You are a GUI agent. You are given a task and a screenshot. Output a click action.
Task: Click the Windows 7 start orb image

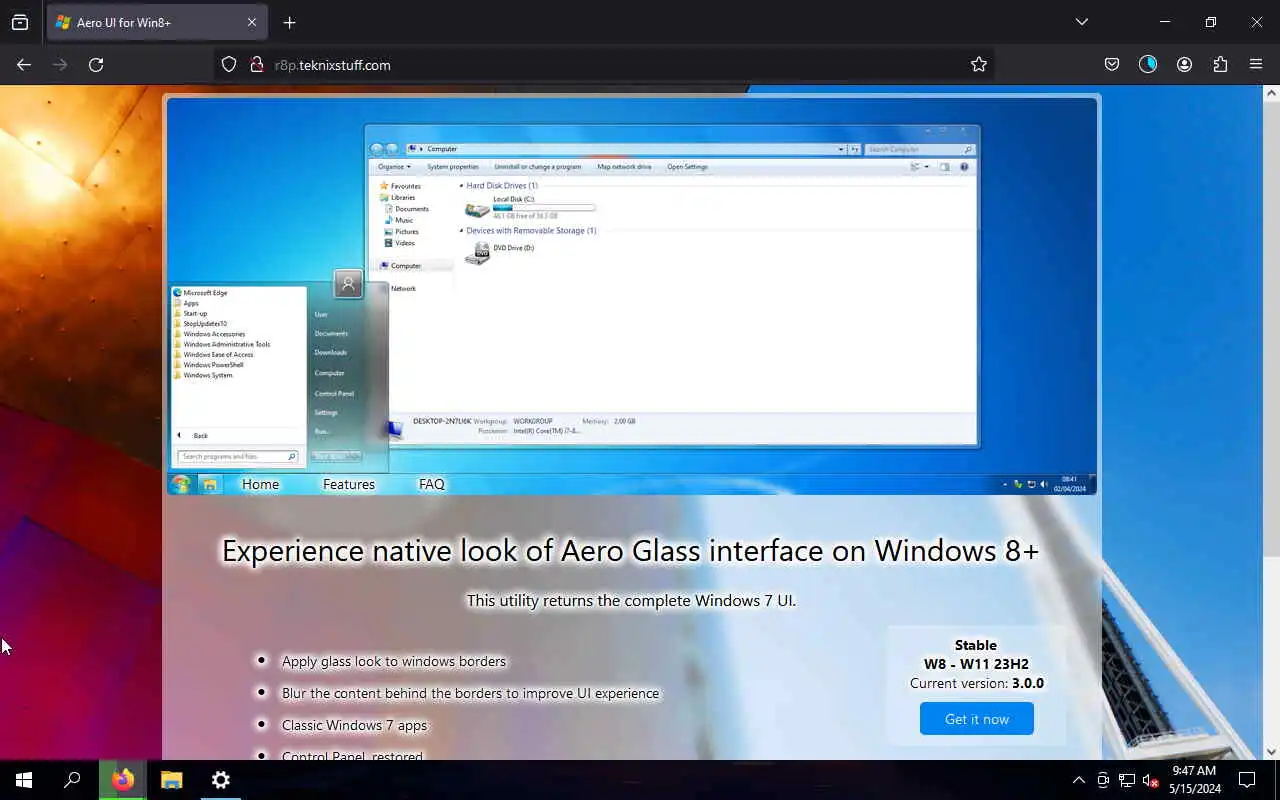[x=180, y=484]
